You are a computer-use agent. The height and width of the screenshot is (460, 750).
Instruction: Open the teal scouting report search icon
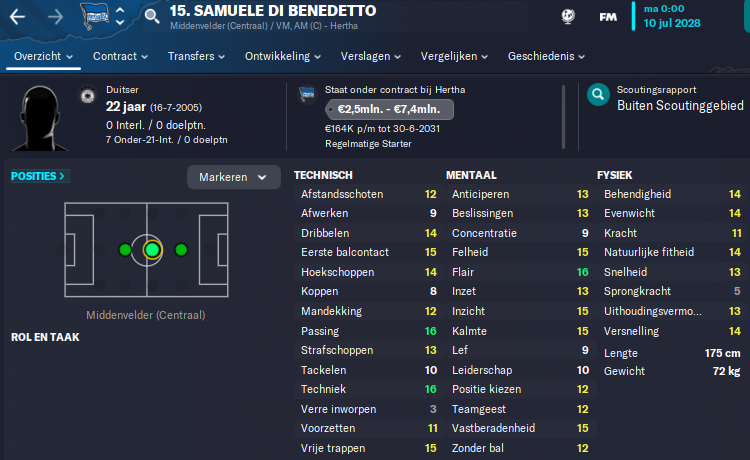point(598,95)
